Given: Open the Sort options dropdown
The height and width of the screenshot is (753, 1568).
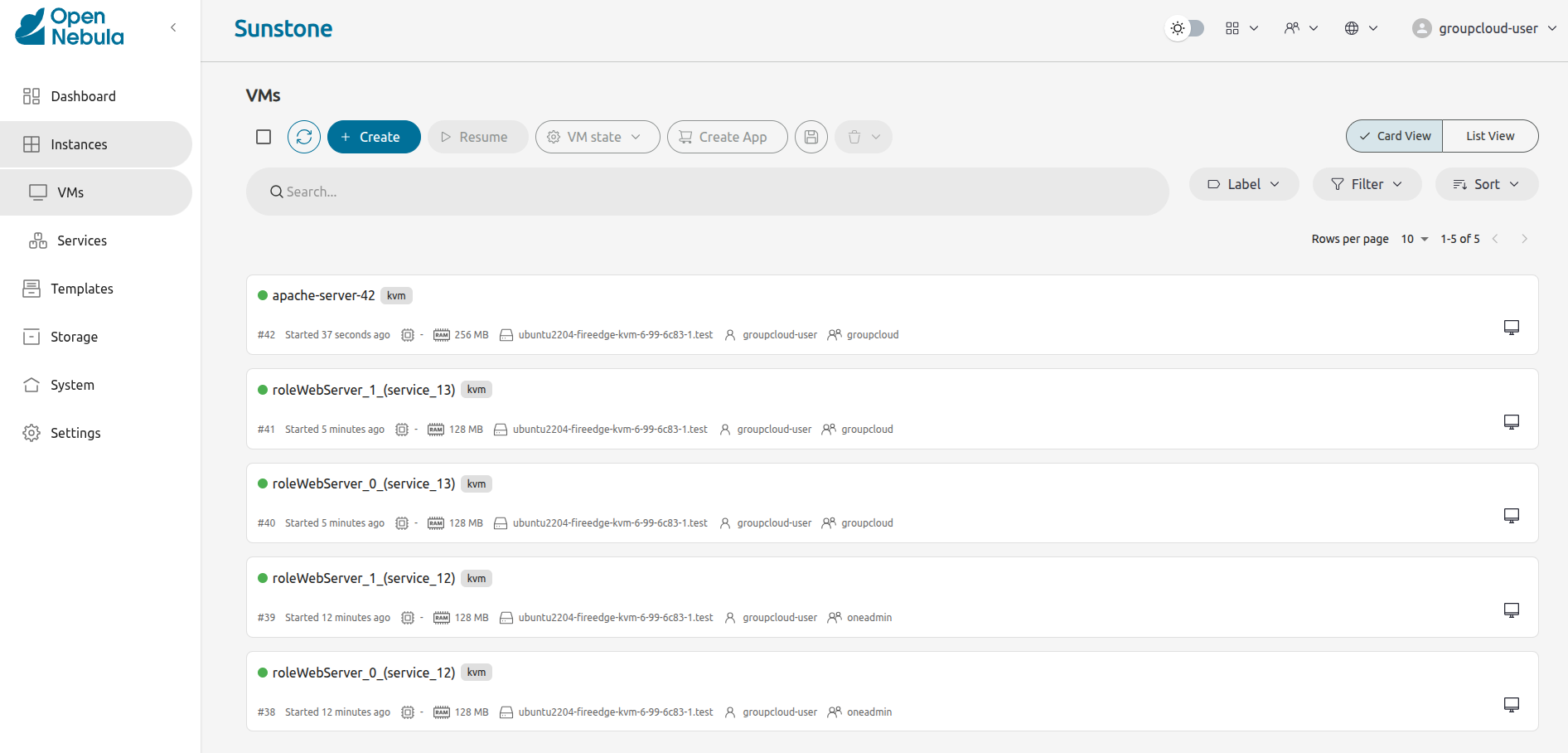Looking at the screenshot, I should click(1486, 184).
